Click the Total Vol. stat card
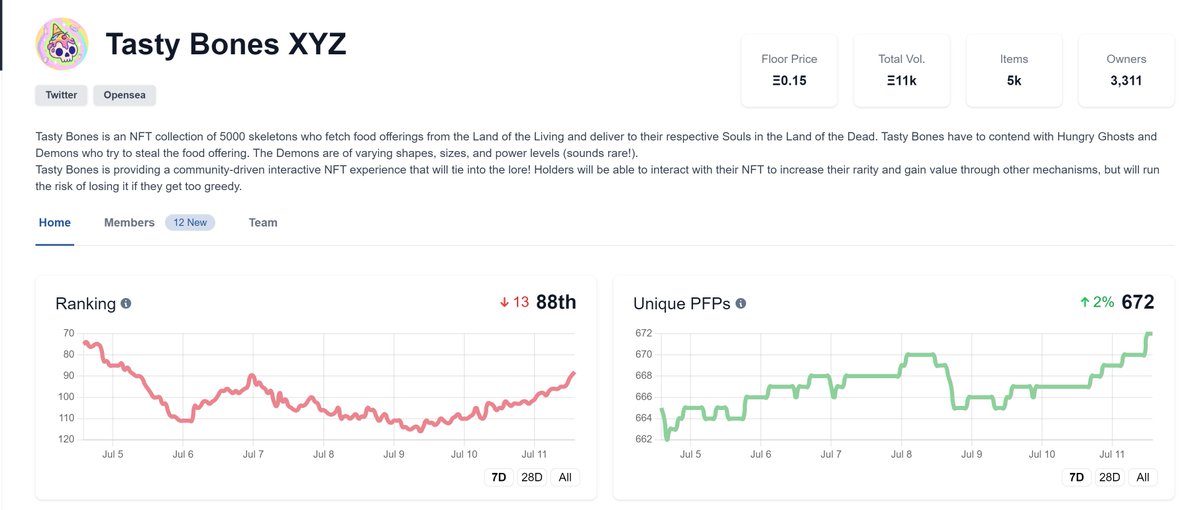The width and height of the screenshot is (1200, 510). pos(901,70)
